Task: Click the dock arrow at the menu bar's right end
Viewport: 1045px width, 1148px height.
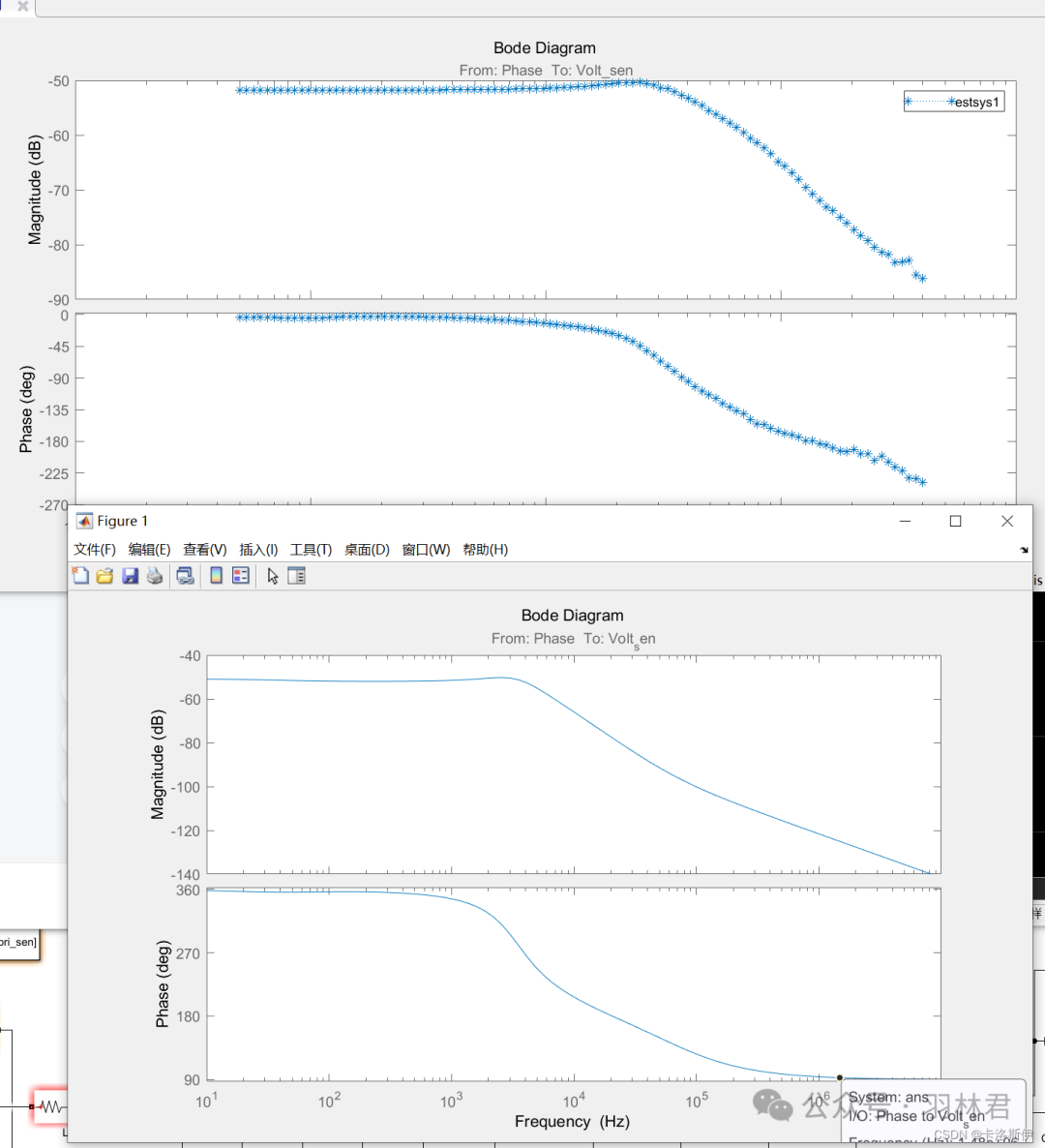Action: [x=1024, y=550]
